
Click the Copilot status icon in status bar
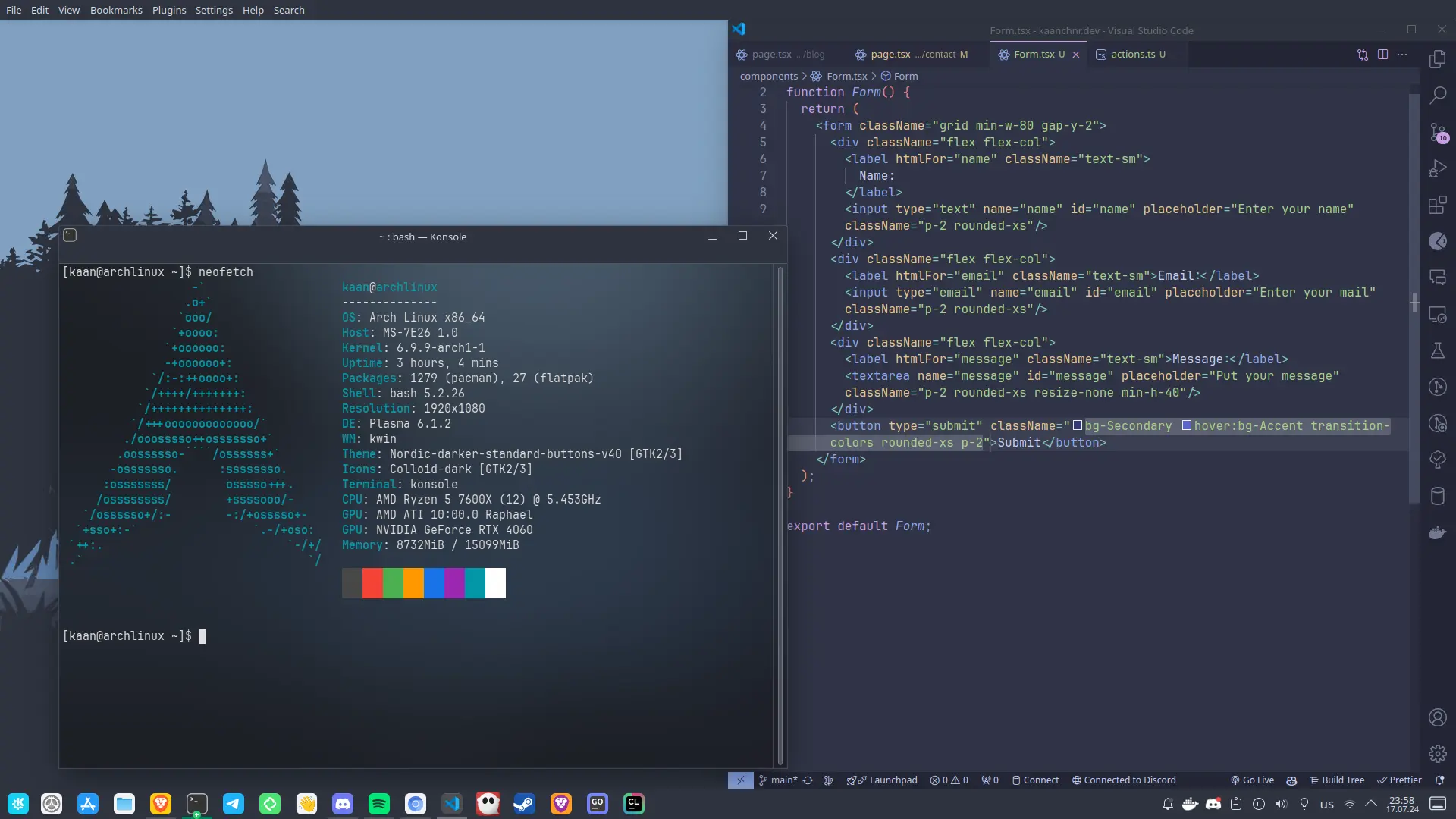[1291, 780]
